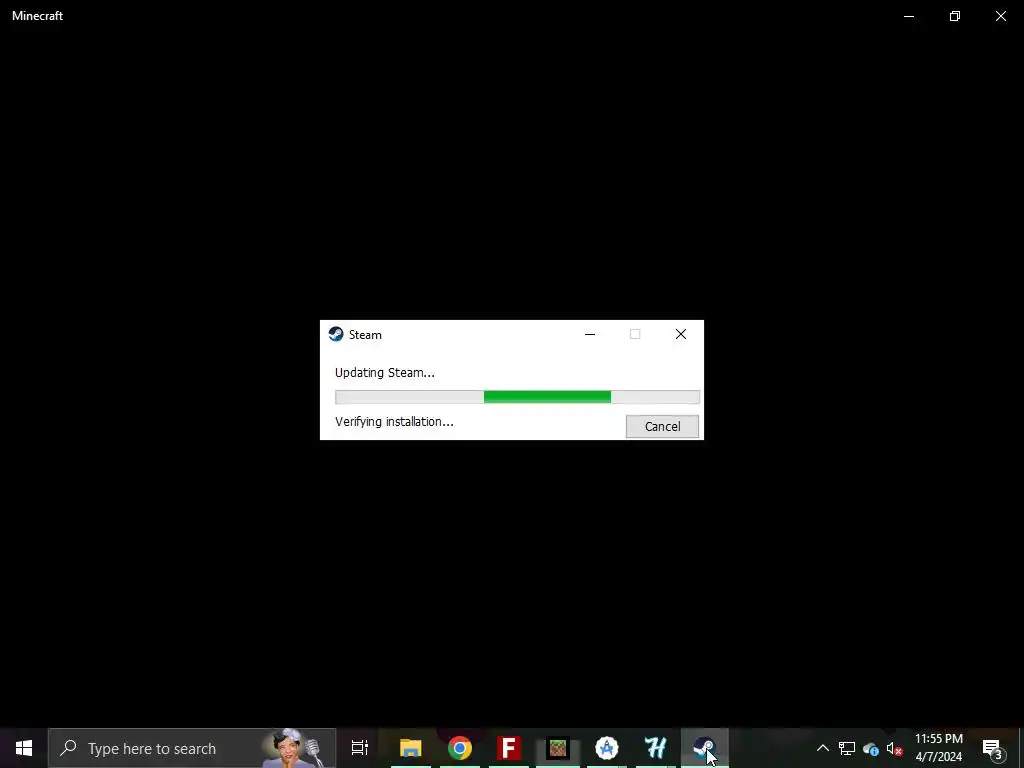The height and width of the screenshot is (768, 1024).
Task: Click the 'Type here to search' box
Action: point(192,748)
